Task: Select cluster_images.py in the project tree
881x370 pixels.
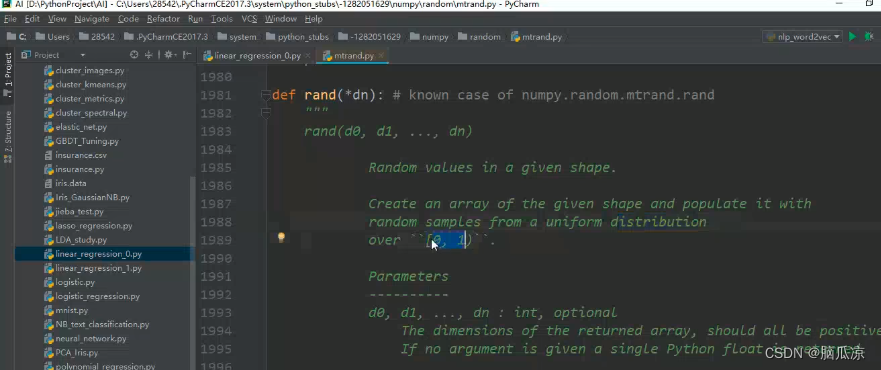Action: coord(84,71)
